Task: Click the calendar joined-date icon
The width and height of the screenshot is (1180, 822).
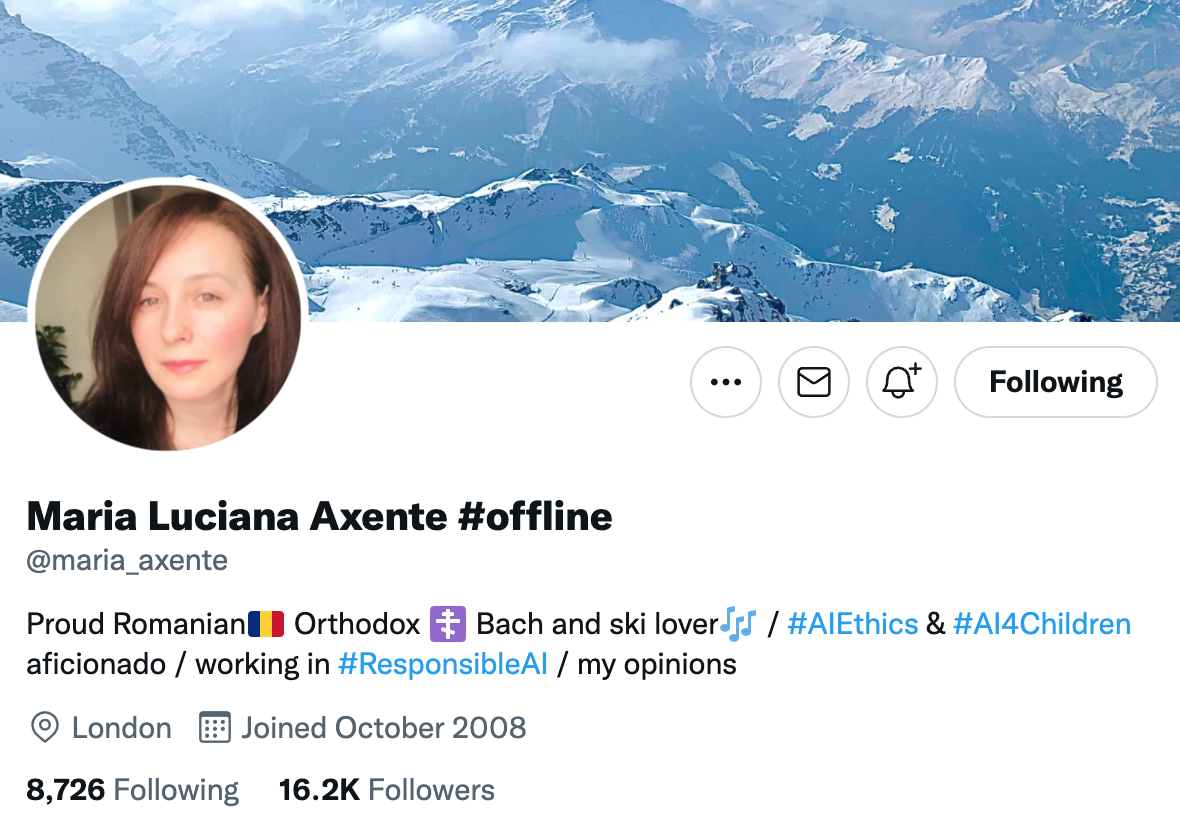Action: point(215,727)
